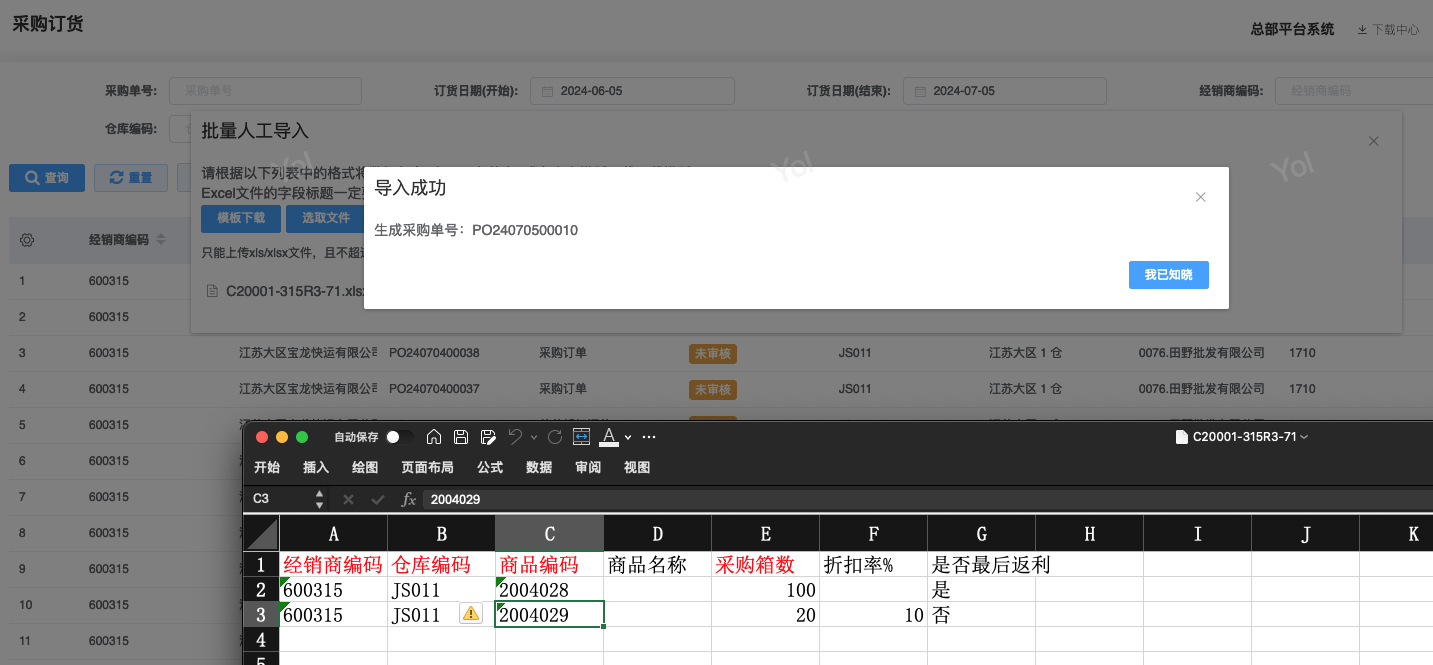Switch to the 数据 ribbon tab
Screen dimensions: 1433x665
coord(539,467)
